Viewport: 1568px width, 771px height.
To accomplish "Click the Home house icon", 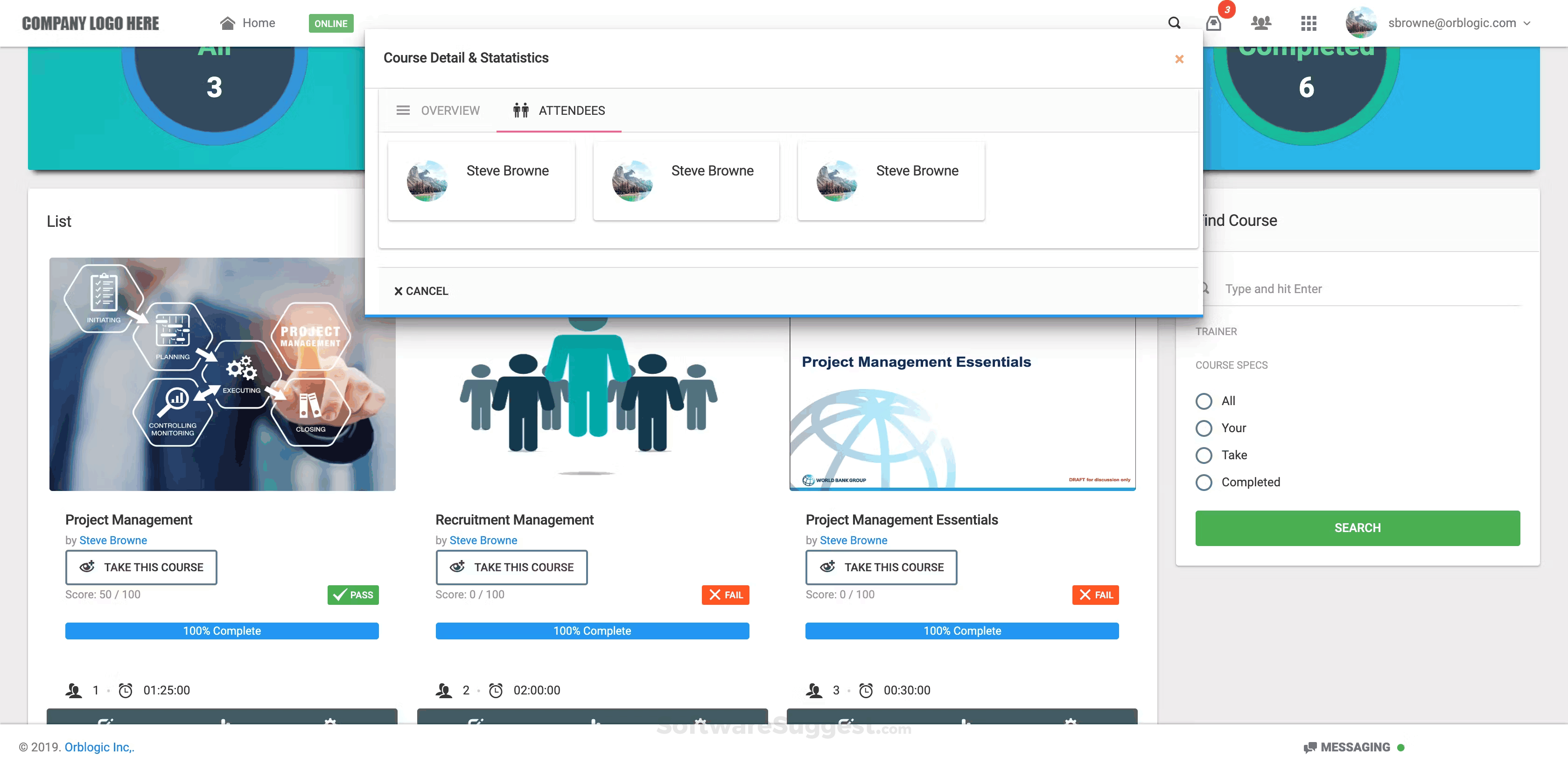I will (x=228, y=23).
